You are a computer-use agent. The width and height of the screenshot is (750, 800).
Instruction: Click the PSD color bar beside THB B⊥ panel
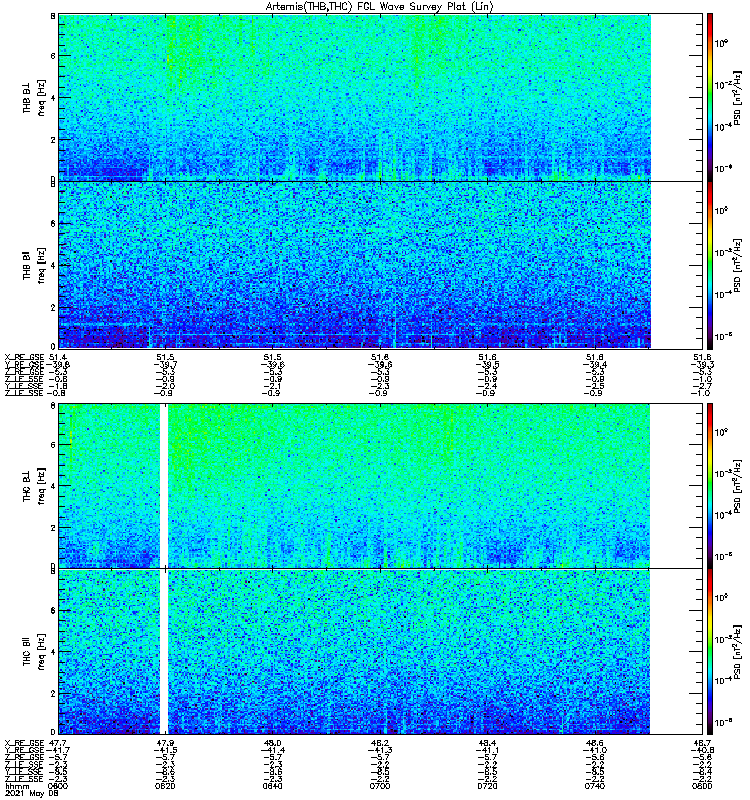click(710, 97)
